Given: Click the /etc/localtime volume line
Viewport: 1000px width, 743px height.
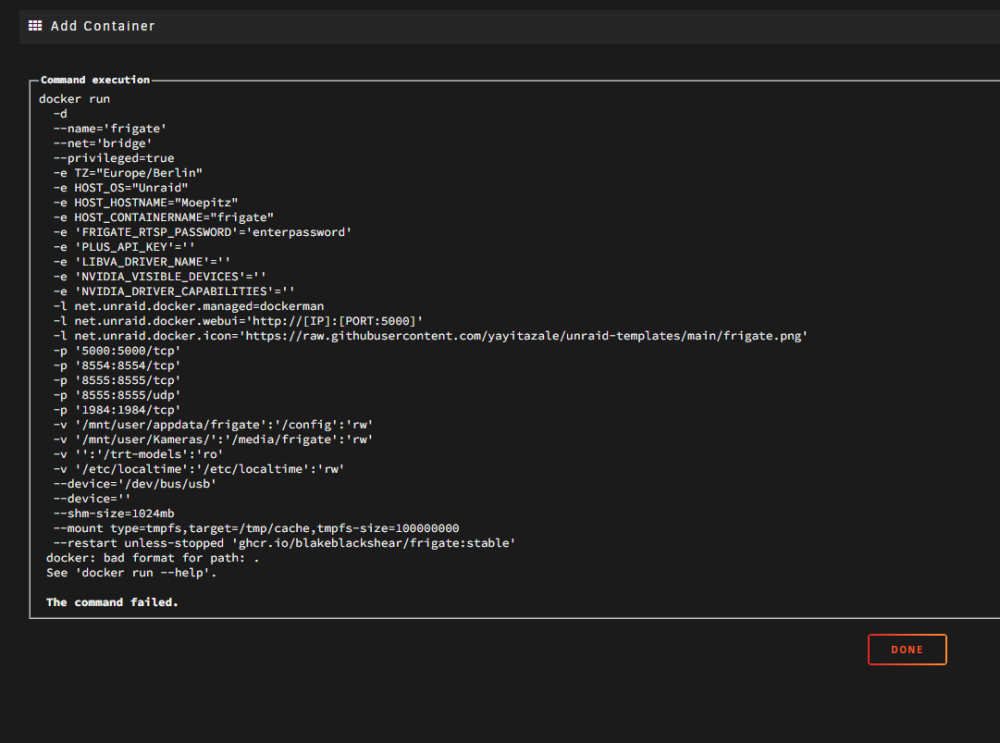Looking at the screenshot, I should 199,469.
